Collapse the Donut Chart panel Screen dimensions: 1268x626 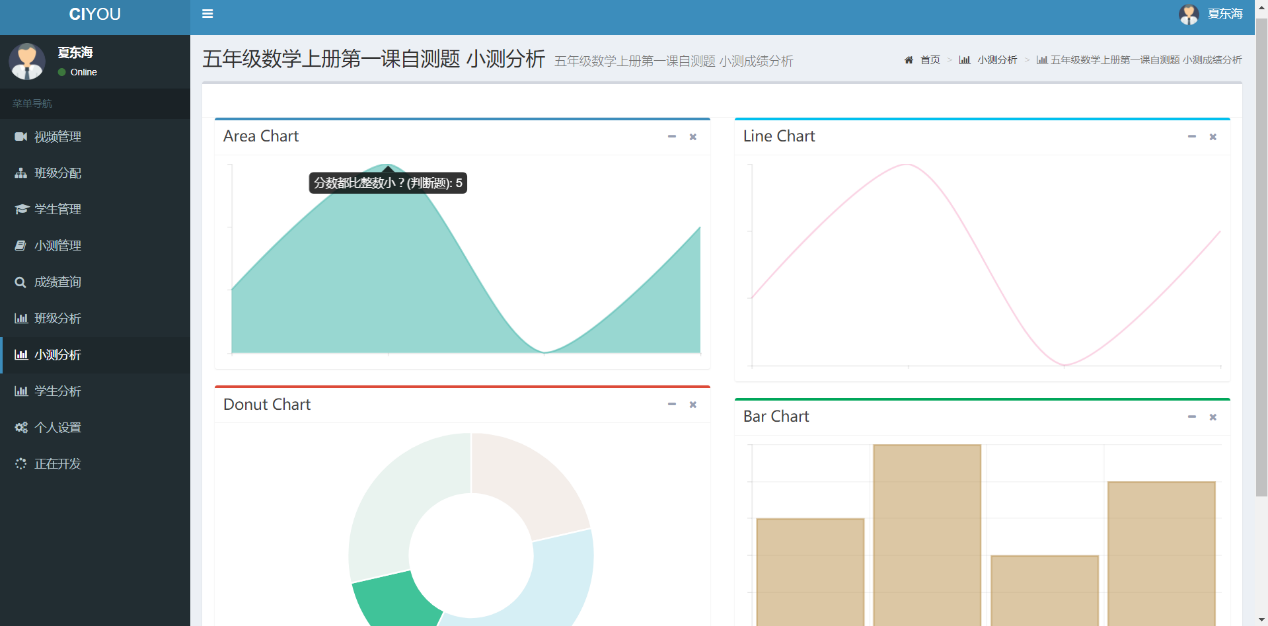tap(672, 404)
